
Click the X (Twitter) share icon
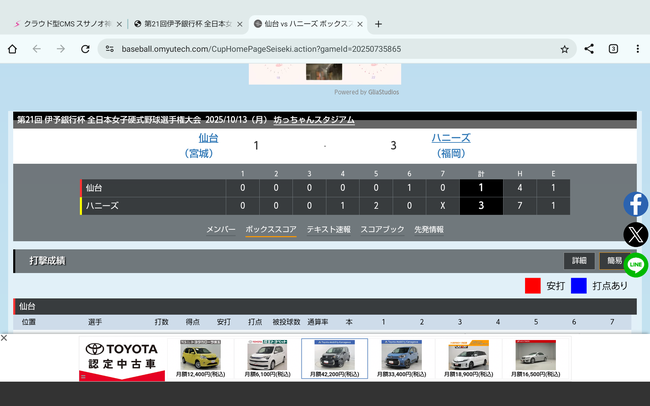(636, 235)
